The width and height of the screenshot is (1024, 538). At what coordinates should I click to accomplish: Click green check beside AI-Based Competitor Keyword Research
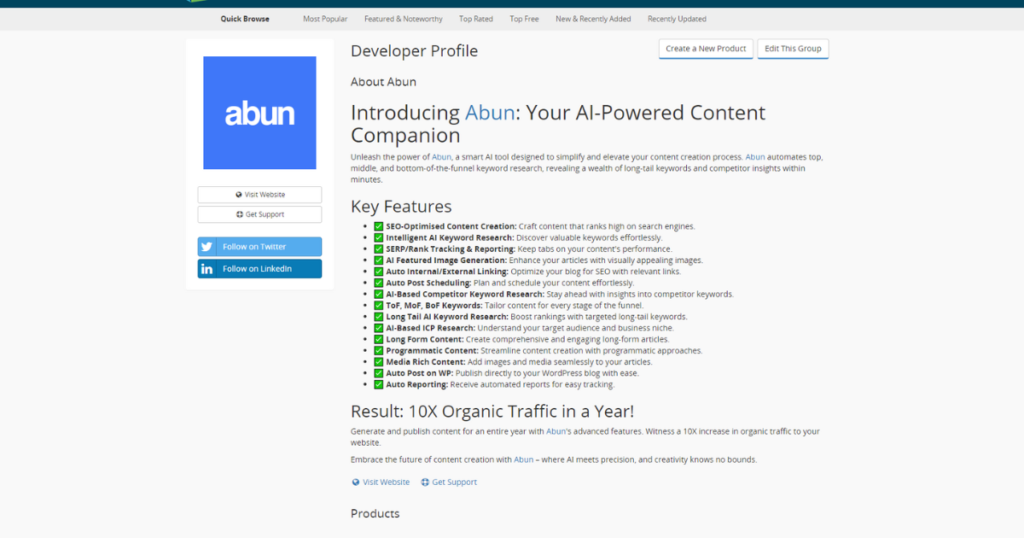pos(378,294)
